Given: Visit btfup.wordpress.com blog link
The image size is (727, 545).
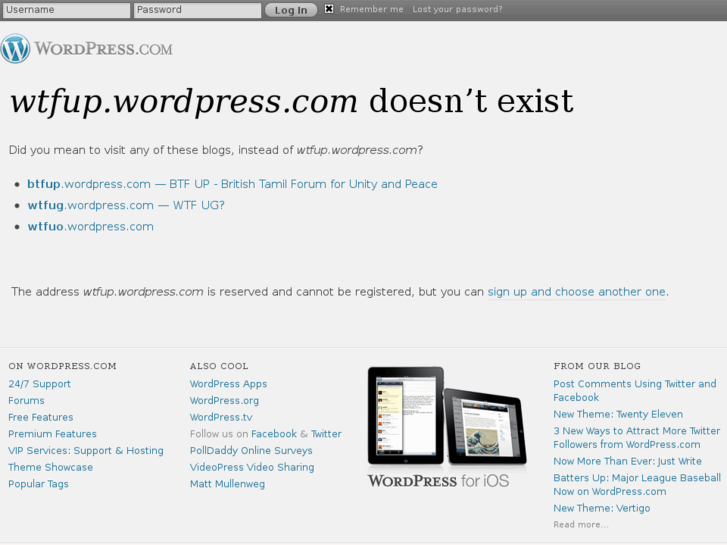Looking at the screenshot, I should (x=232, y=184).
